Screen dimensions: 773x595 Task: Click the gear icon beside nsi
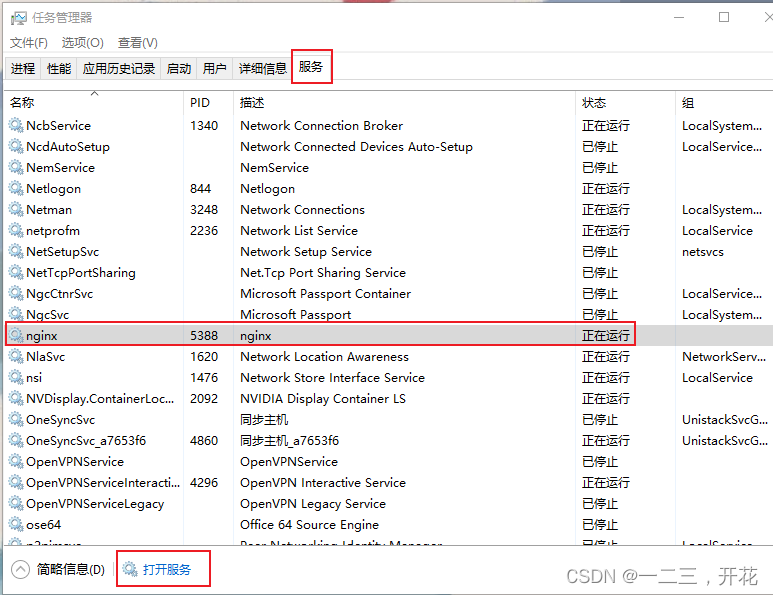(16, 378)
